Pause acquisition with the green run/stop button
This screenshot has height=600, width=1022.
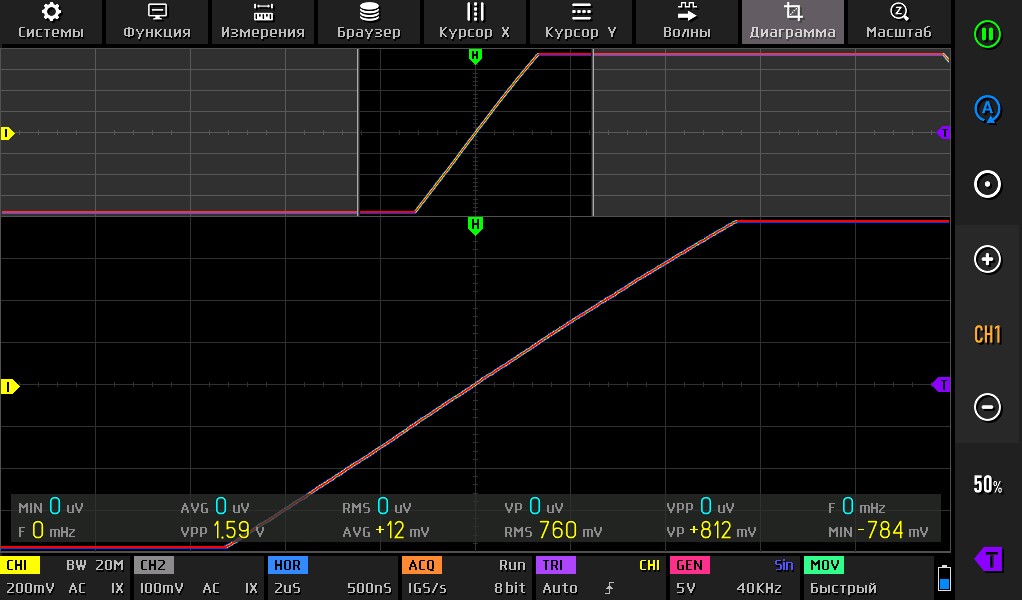987,34
